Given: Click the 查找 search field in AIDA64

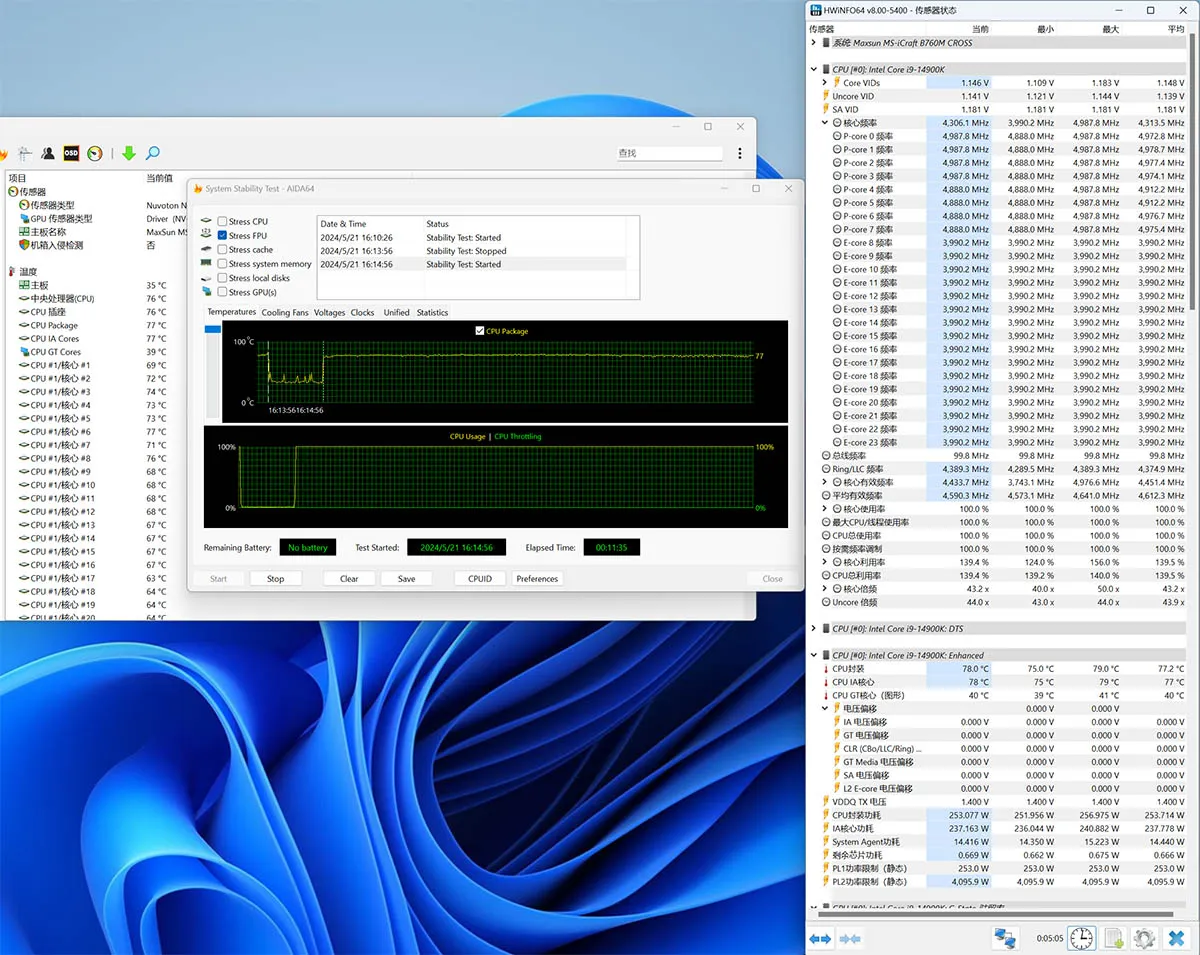Looking at the screenshot, I should click(669, 153).
